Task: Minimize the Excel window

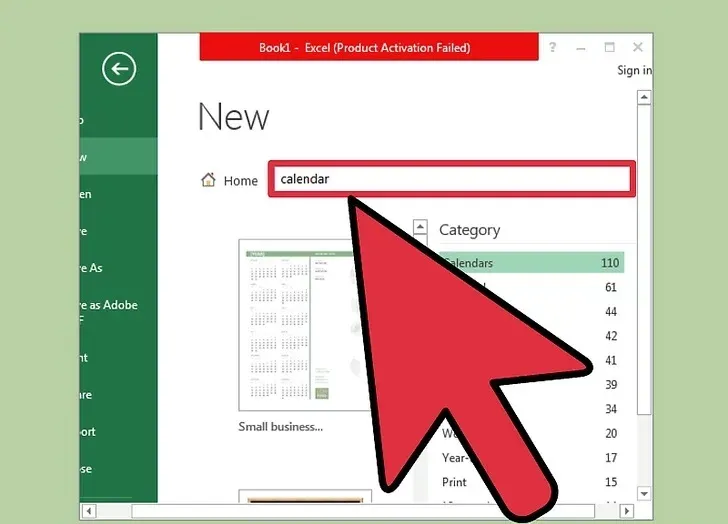Action: click(x=580, y=48)
